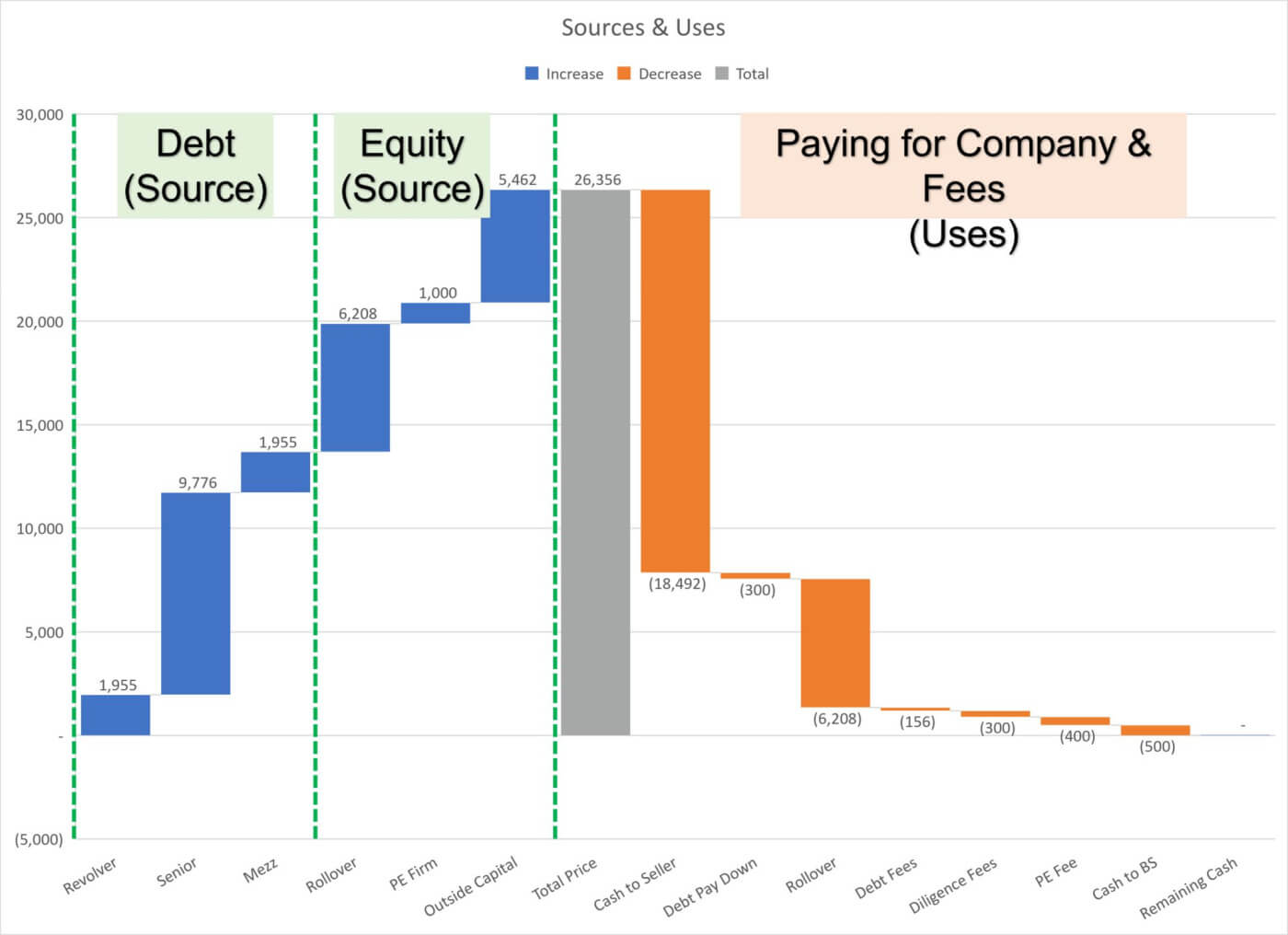This screenshot has height=935, width=1288.
Task: Click the orange PE Fee bar
Action: pos(1075,721)
